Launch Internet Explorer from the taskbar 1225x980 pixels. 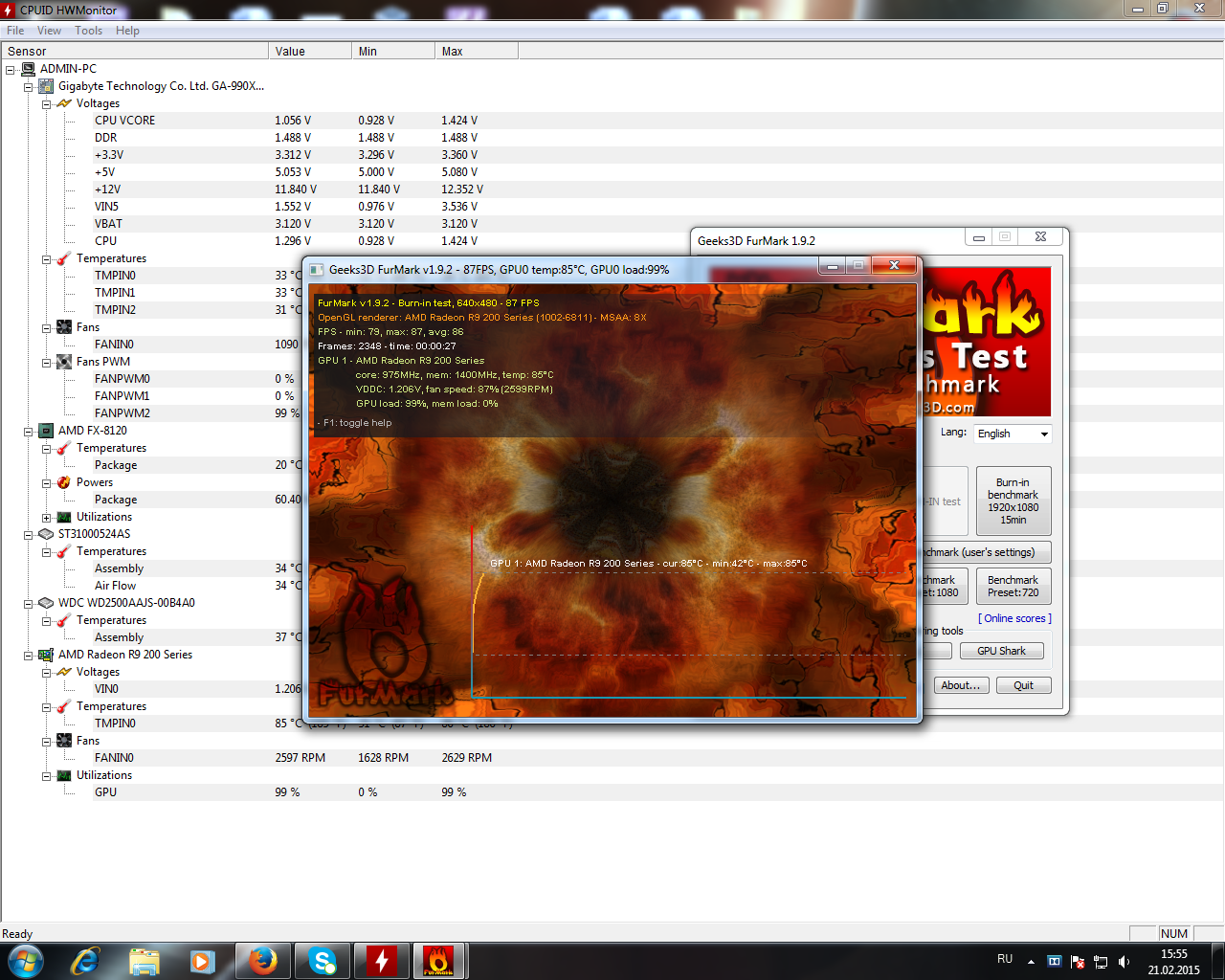point(86,961)
